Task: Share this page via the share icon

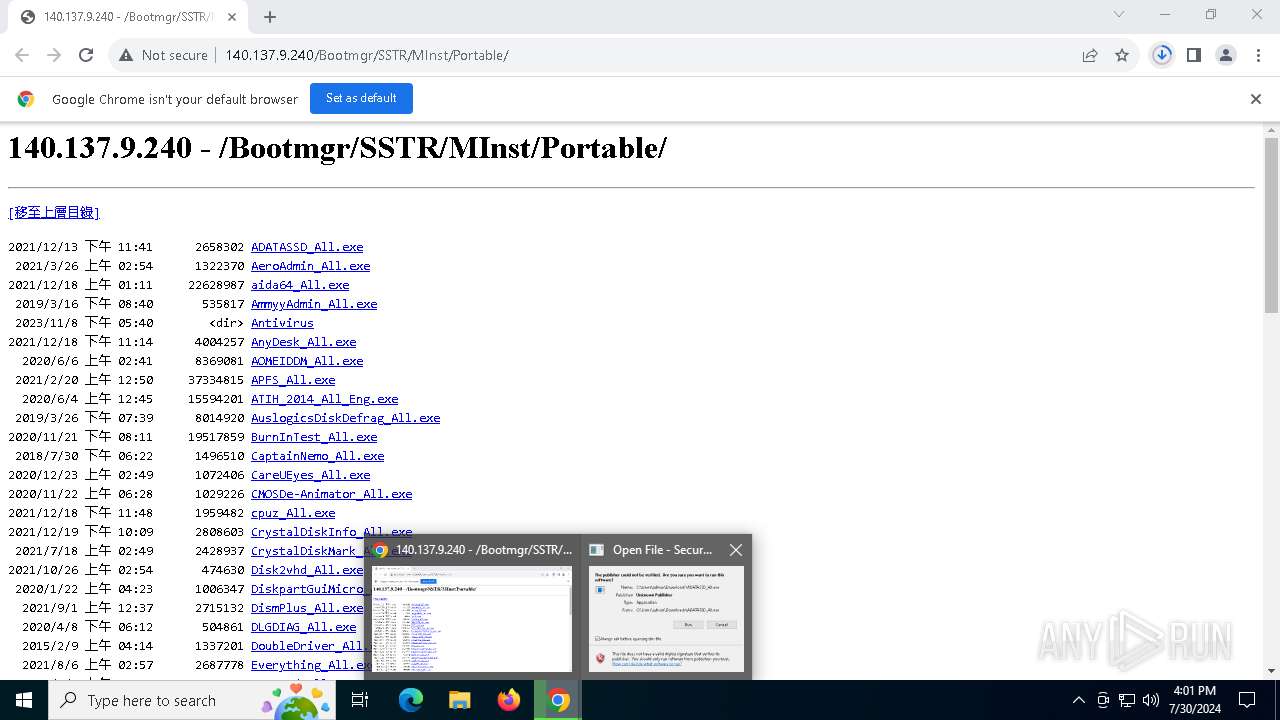Action: 1090,55
